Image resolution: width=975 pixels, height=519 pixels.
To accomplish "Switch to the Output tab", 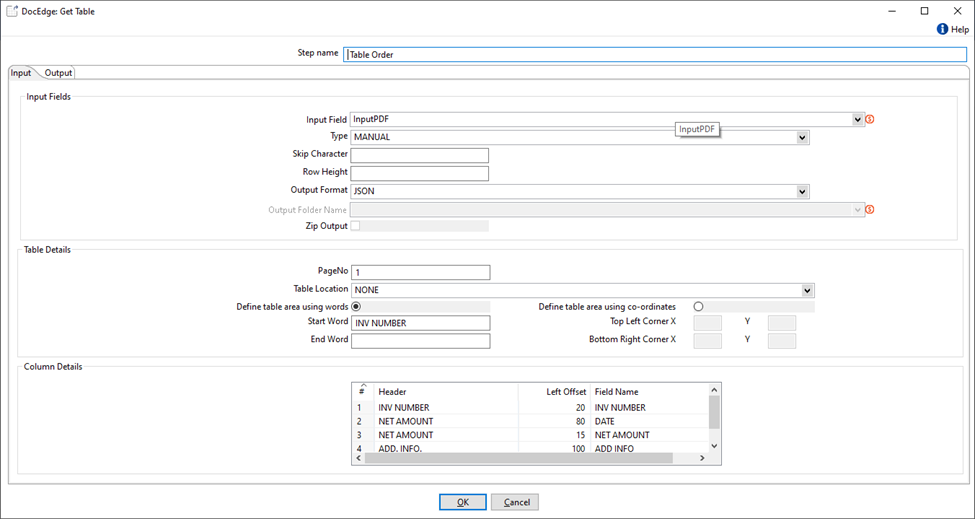I will (58, 73).
